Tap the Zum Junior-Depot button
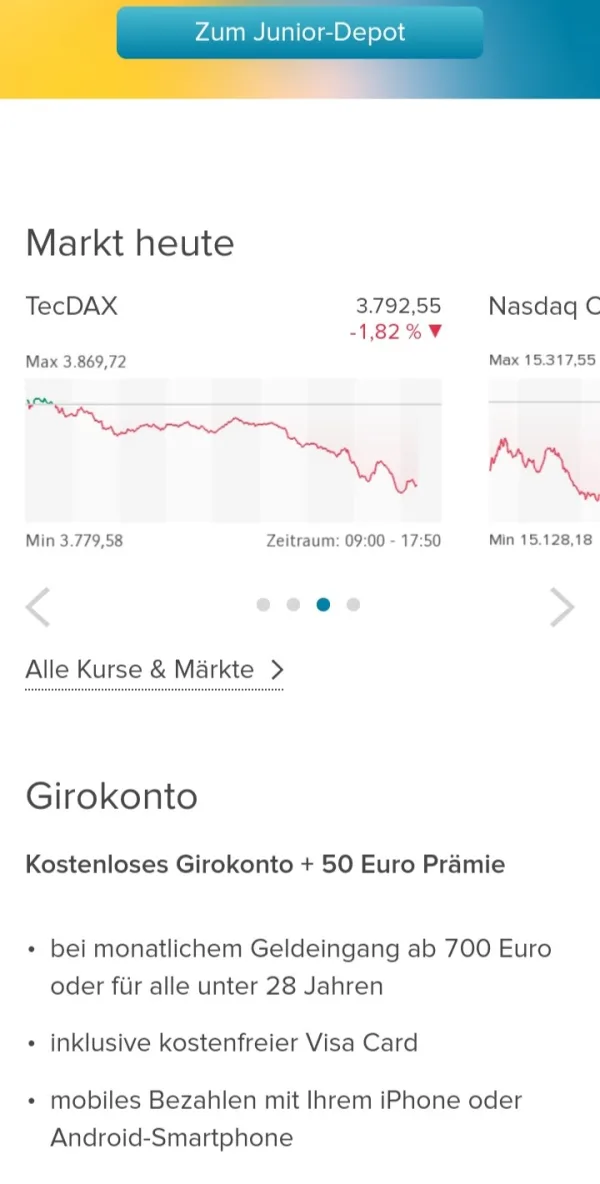 [x=300, y=32]
